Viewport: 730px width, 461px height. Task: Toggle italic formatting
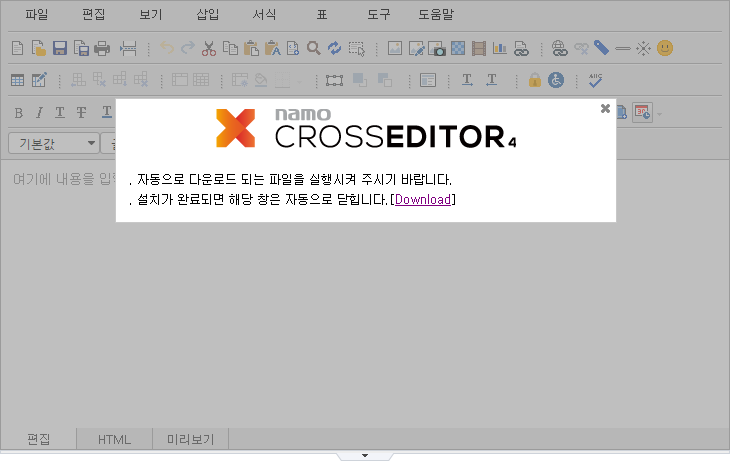tap(39, 113)
